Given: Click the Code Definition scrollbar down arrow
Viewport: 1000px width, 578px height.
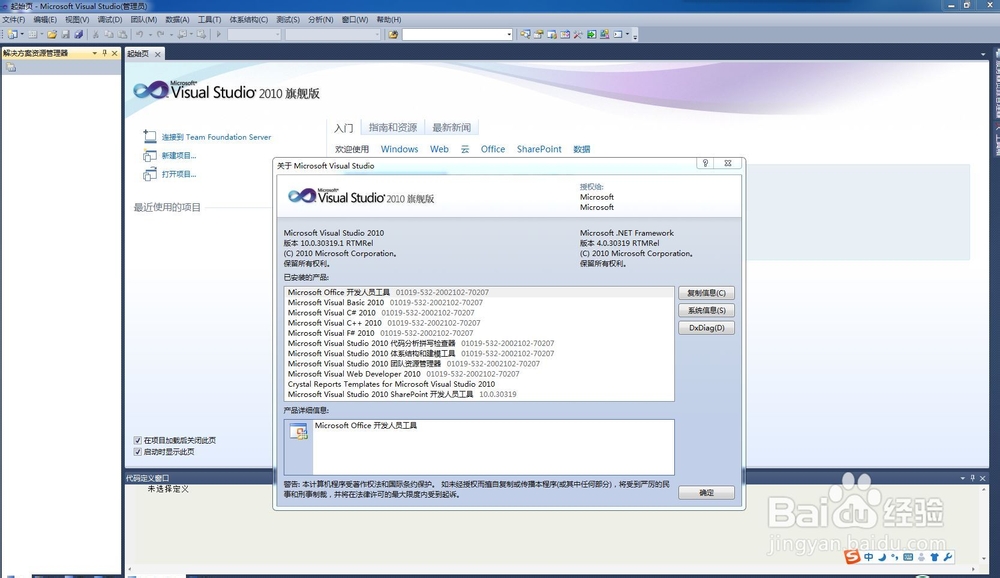Looking at the screenshot, I should pyautogui.click(x=983, y=559).
